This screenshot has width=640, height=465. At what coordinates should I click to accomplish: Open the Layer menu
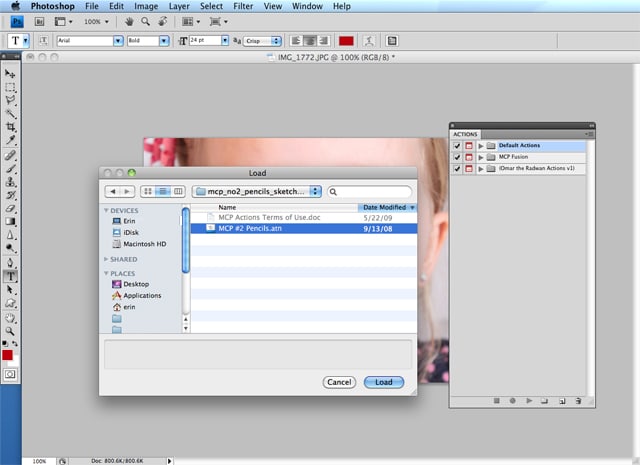point(179,6)
